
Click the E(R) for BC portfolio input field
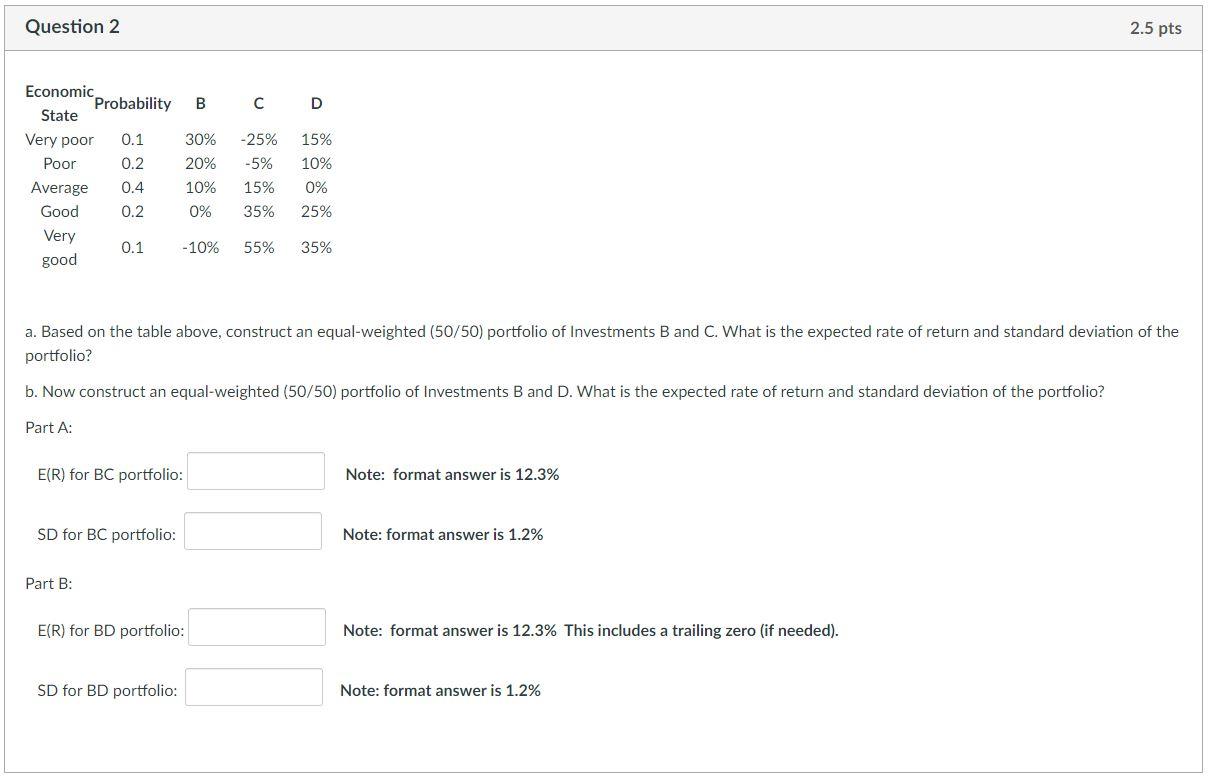255,470
